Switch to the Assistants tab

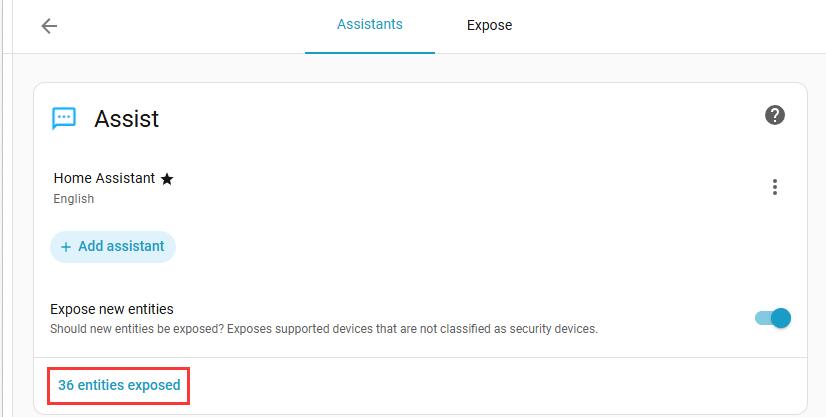click(x=370, y=25)
